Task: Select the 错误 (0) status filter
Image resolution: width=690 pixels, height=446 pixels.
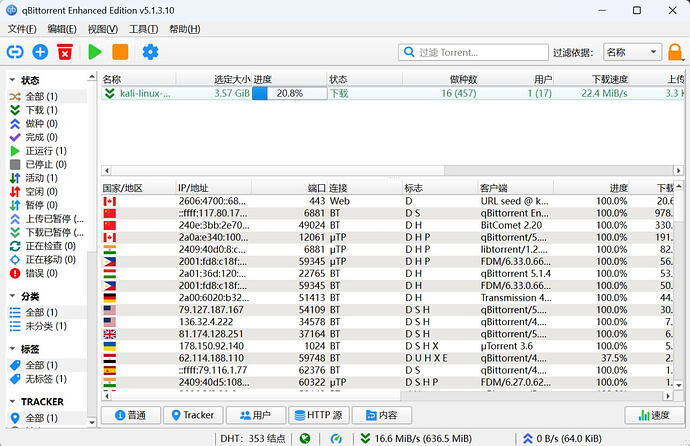Action: tap(41, 273)
